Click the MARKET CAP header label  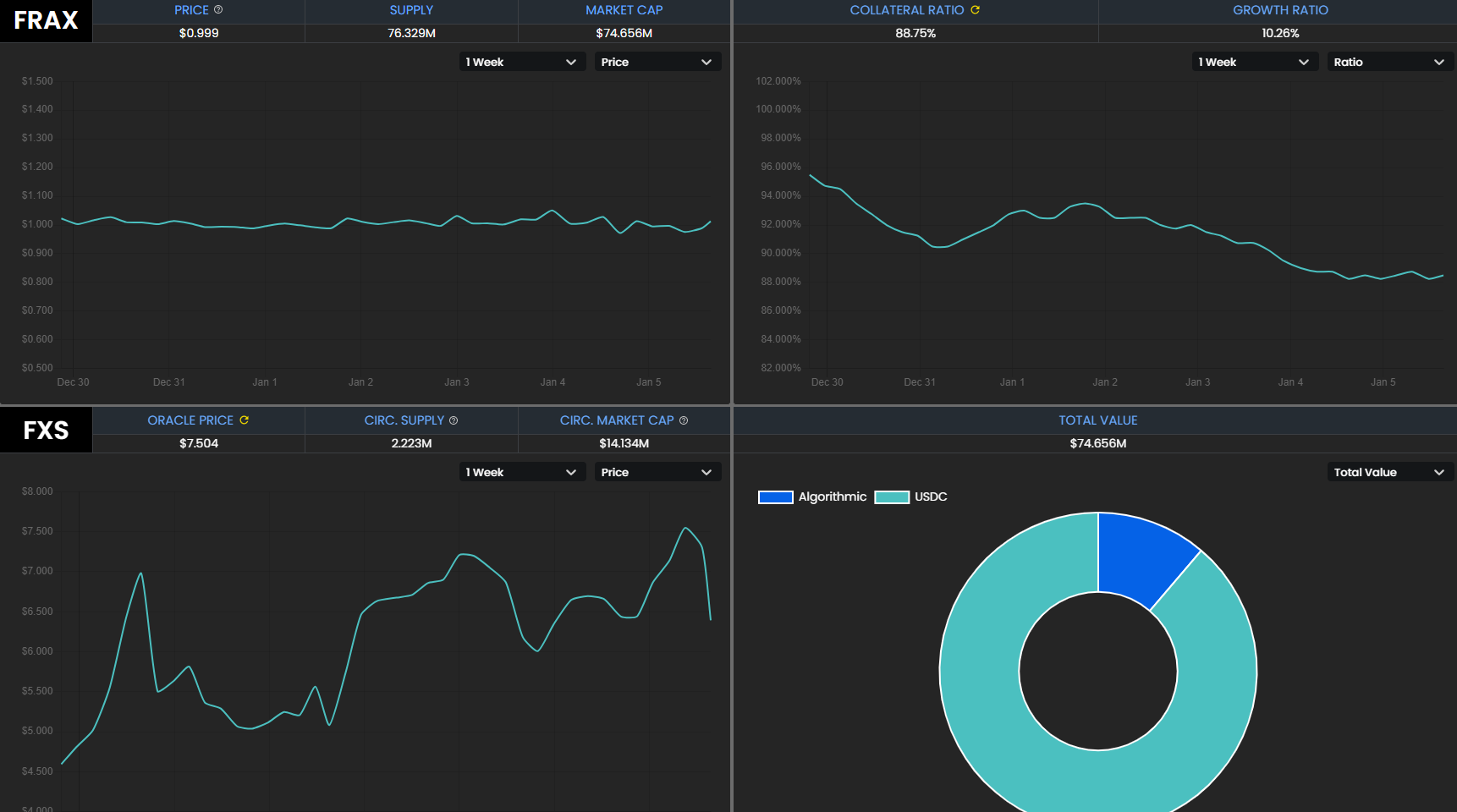click(x=624, y=10)
